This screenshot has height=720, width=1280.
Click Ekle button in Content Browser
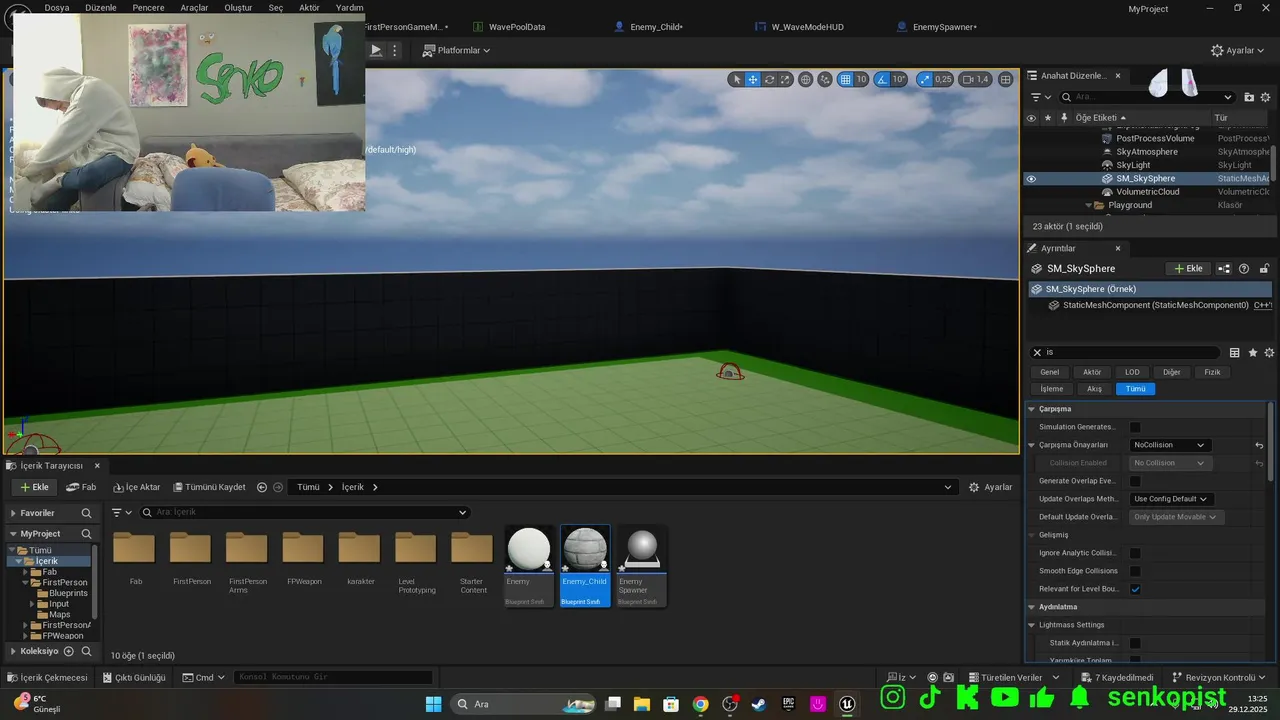pos(34,487)
